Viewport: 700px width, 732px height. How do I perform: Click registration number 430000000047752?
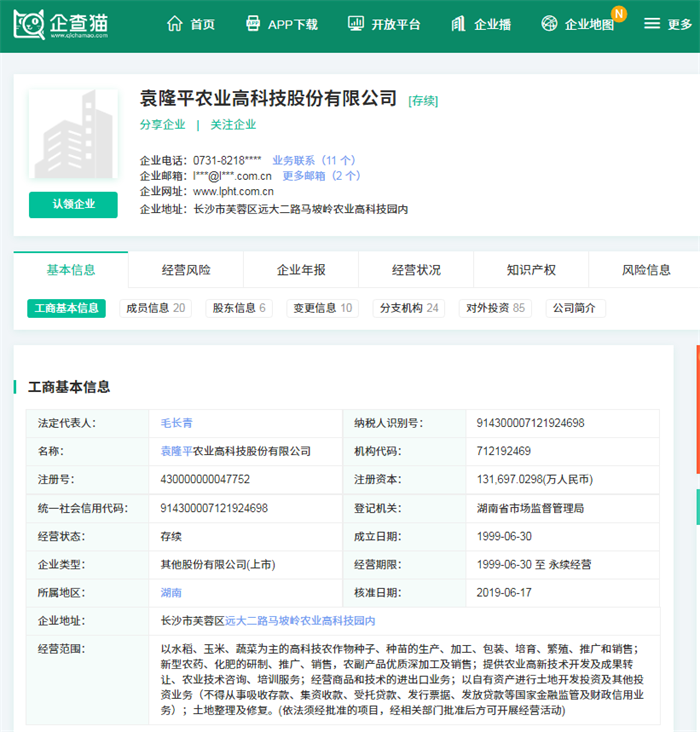[205, 479]
